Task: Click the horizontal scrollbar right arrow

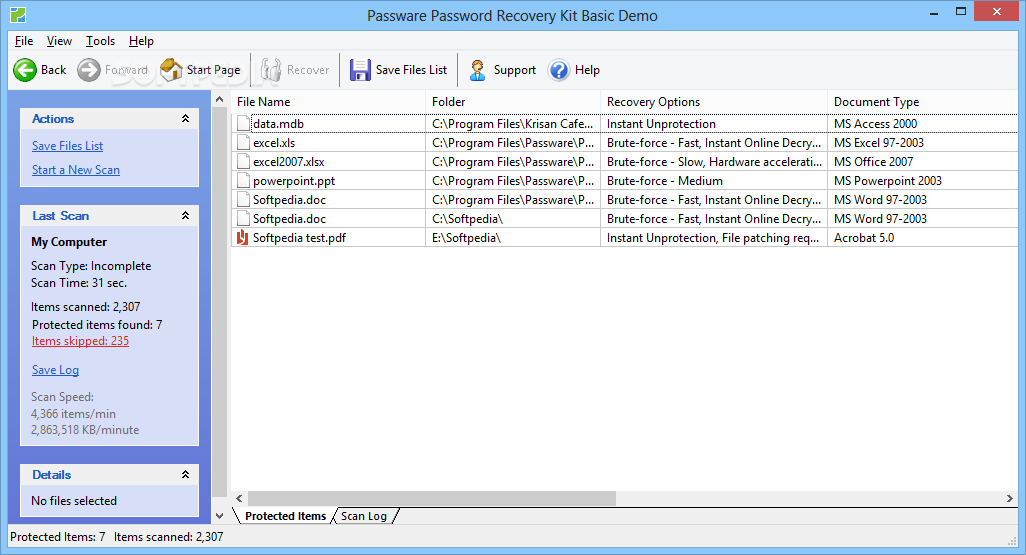Action: [1010, 499]
